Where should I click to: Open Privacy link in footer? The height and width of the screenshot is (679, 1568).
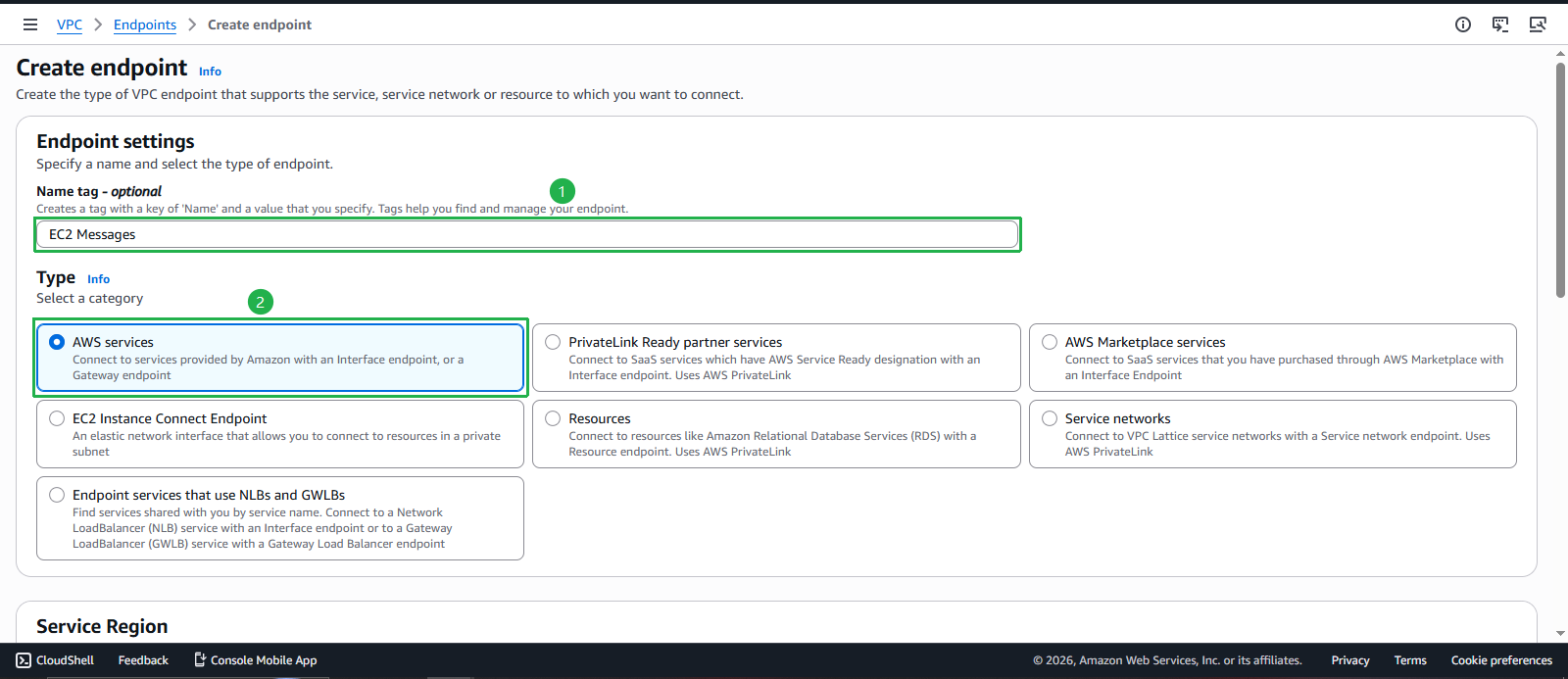coord(1349,660)
